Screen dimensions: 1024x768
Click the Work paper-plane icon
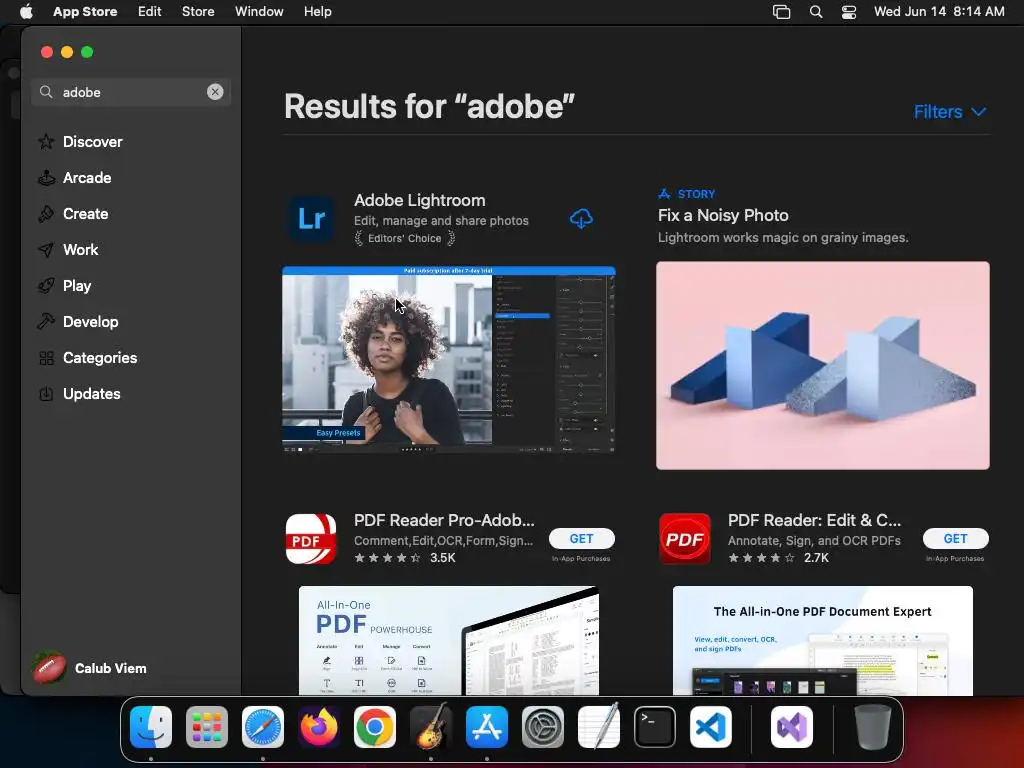coord(46,249)
